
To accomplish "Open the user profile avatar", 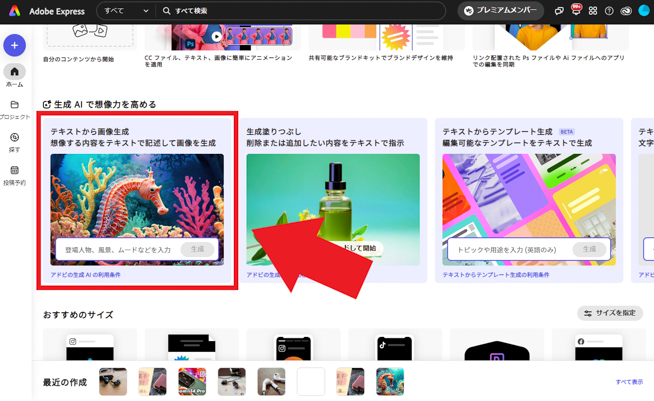I will 644,11.
